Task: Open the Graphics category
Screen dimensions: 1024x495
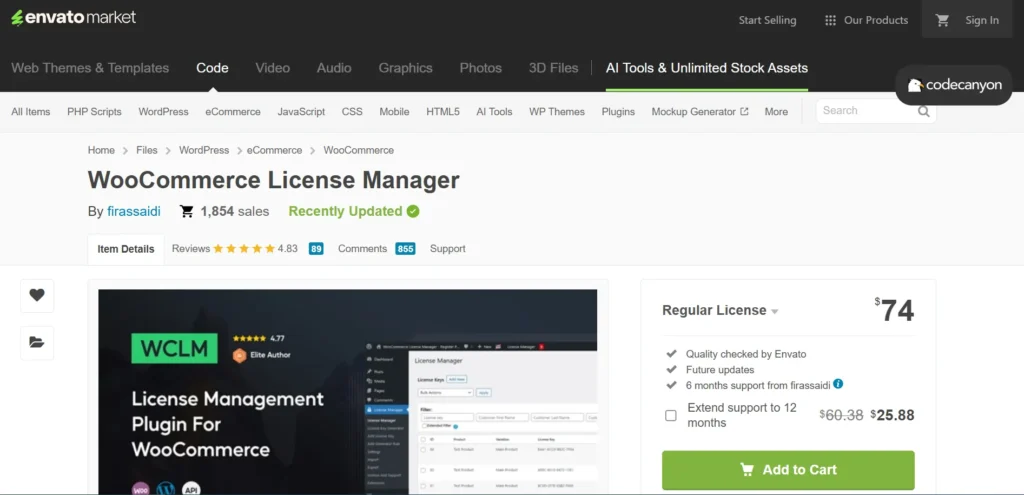Action: (406, 68)
